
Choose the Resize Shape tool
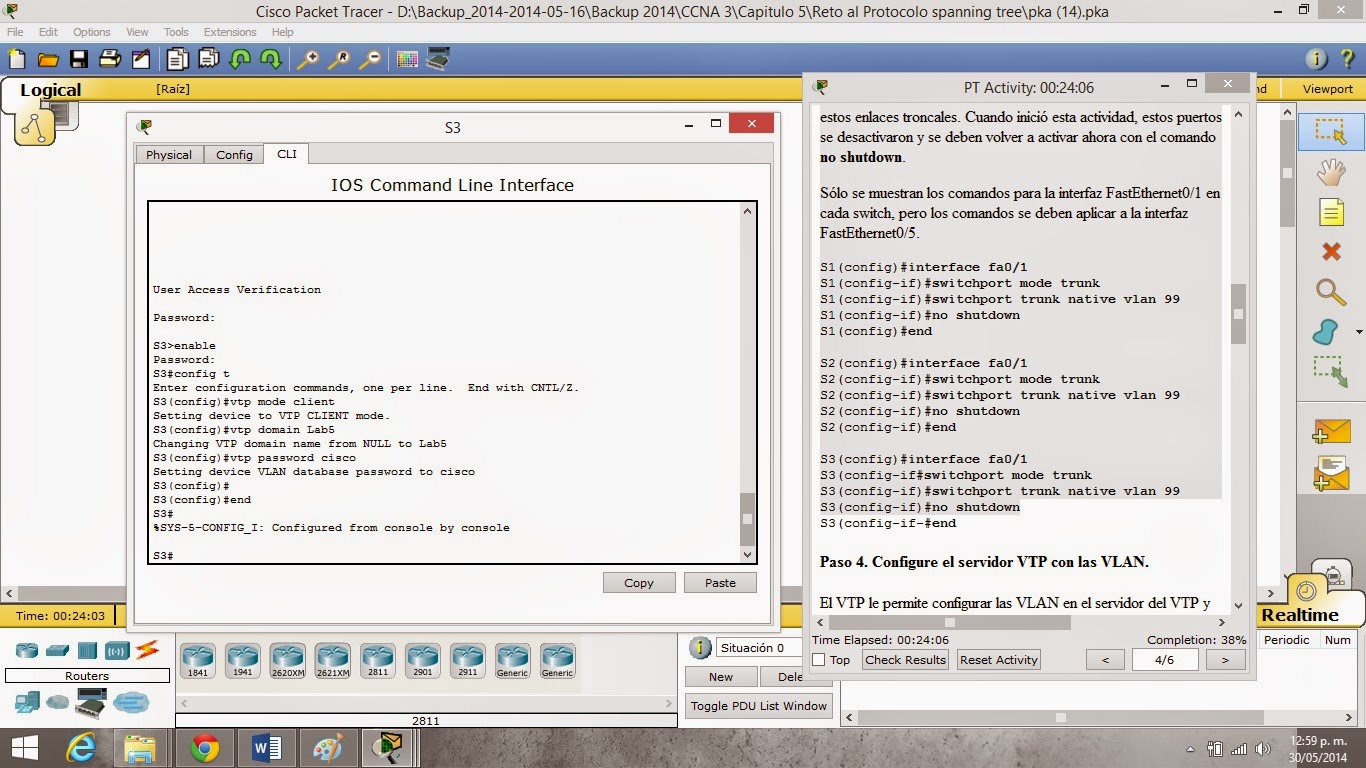coord(1331,371)
